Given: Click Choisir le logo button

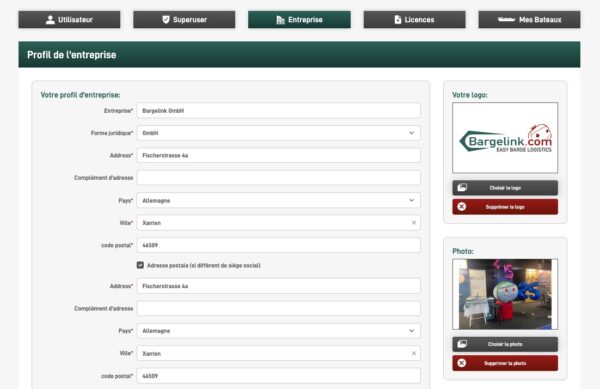Looking at the screenshot, I should tap(505, 188).
